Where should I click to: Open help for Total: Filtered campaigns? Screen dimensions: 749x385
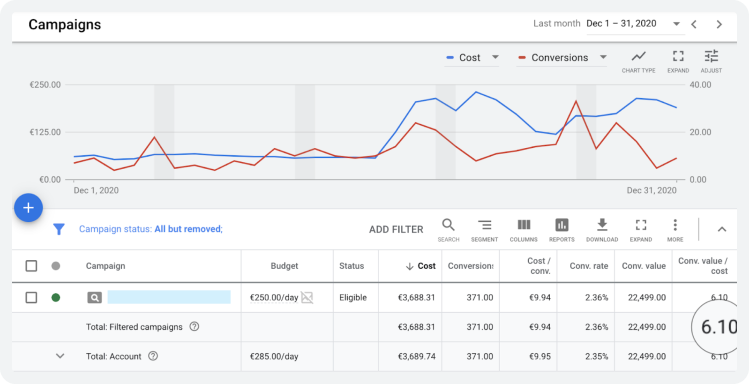point(194,327)
